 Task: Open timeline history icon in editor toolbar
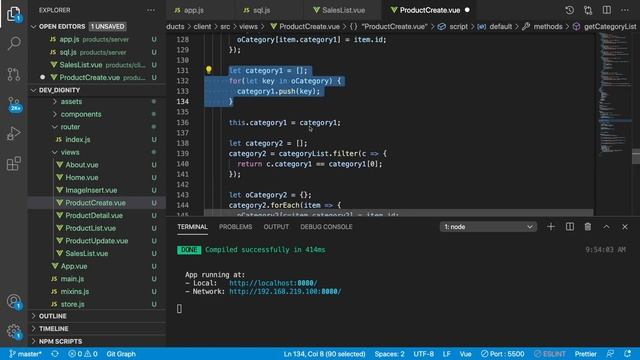[569, 10]
